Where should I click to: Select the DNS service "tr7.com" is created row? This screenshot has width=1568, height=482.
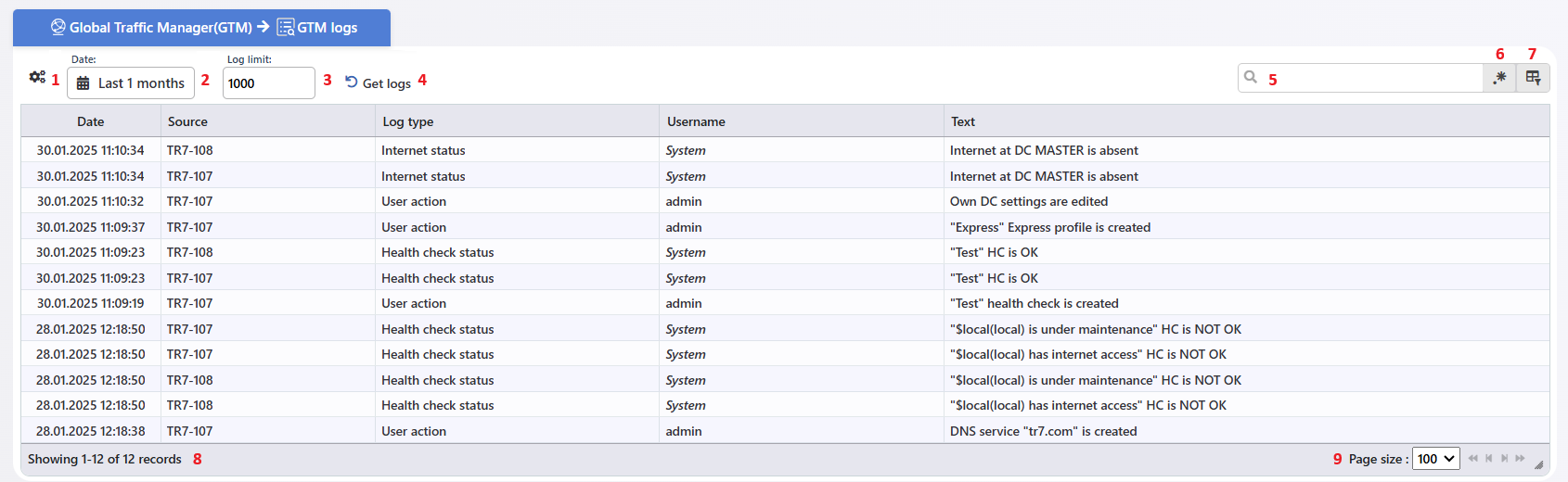785,431
